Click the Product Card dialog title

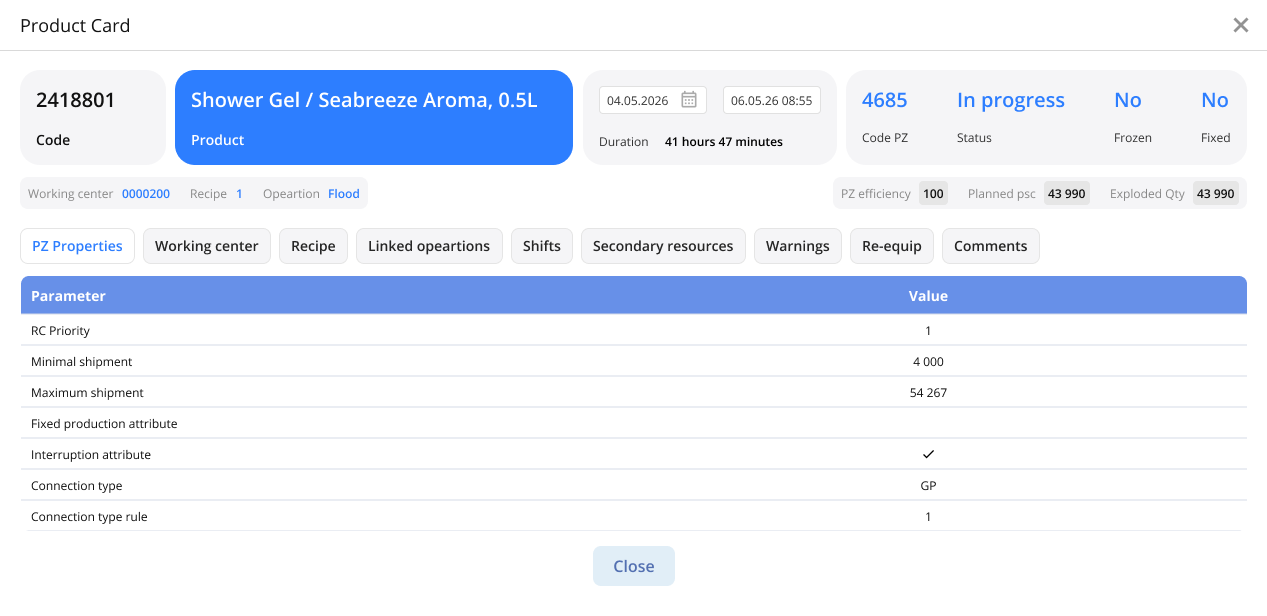(75, 25)
